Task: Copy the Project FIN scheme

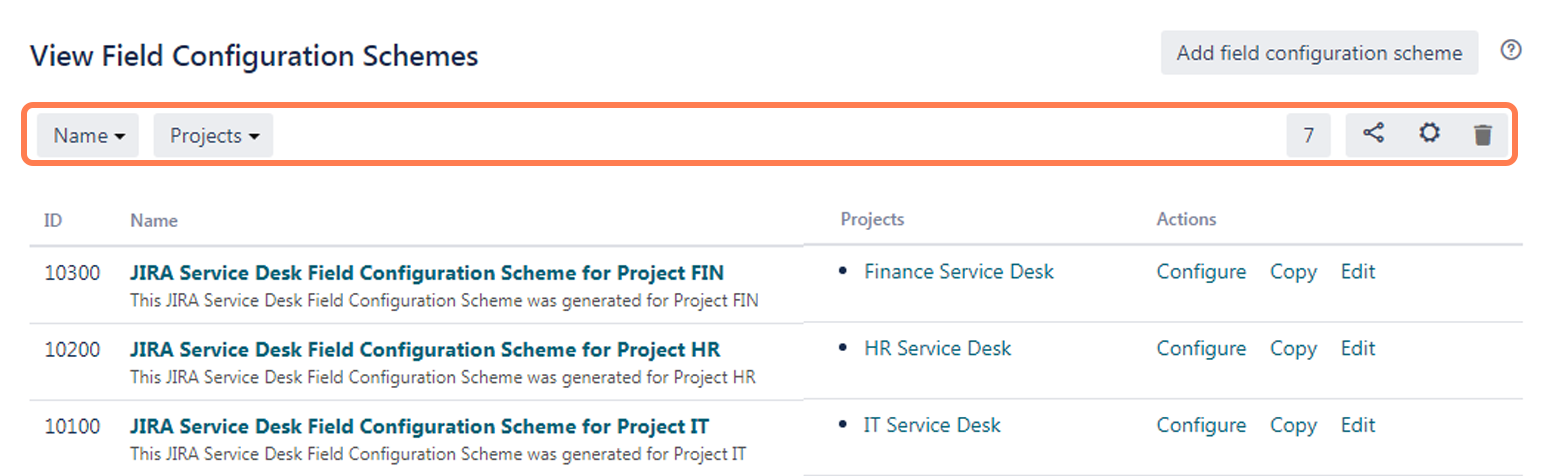Action: (x=1293, y=271)
